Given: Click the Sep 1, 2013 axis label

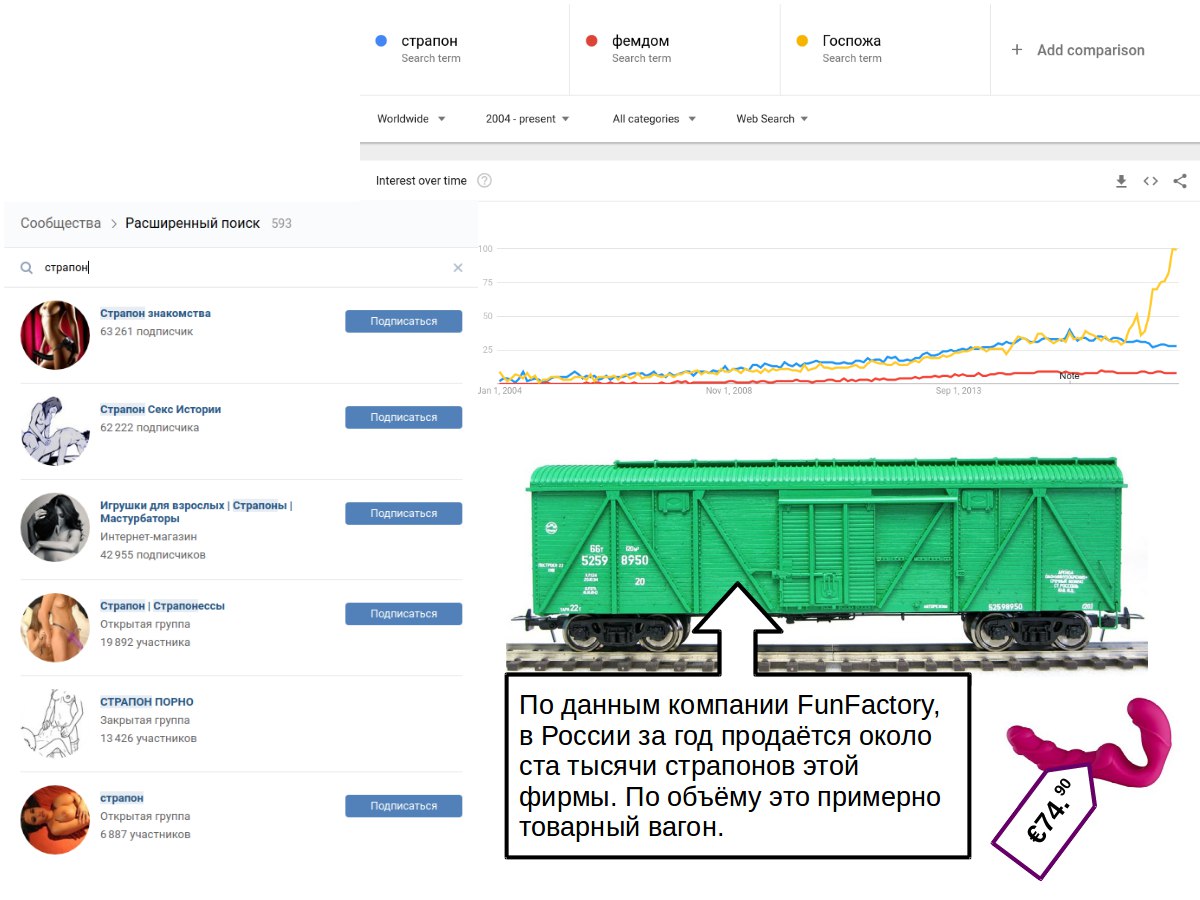Looking at the screenshot, I should point(959,391).
